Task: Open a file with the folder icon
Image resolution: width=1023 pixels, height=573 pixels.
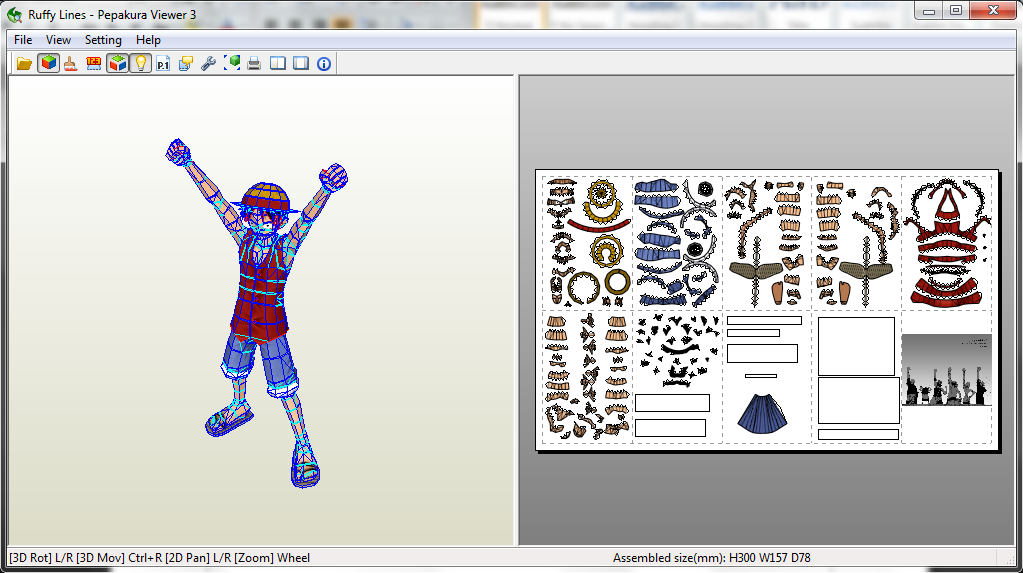Action: [24, 63]
